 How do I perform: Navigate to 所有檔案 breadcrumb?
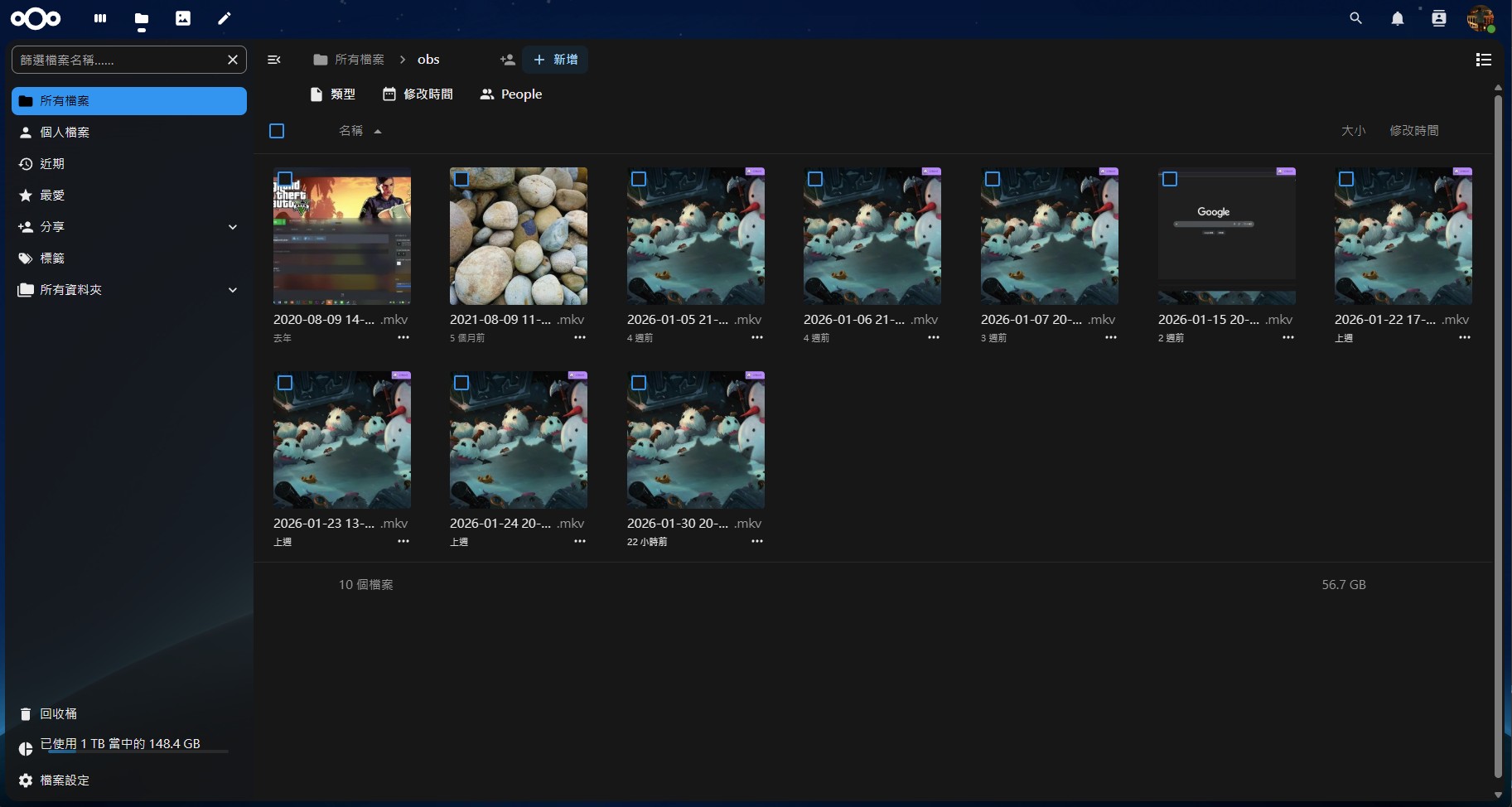(349, 60)
